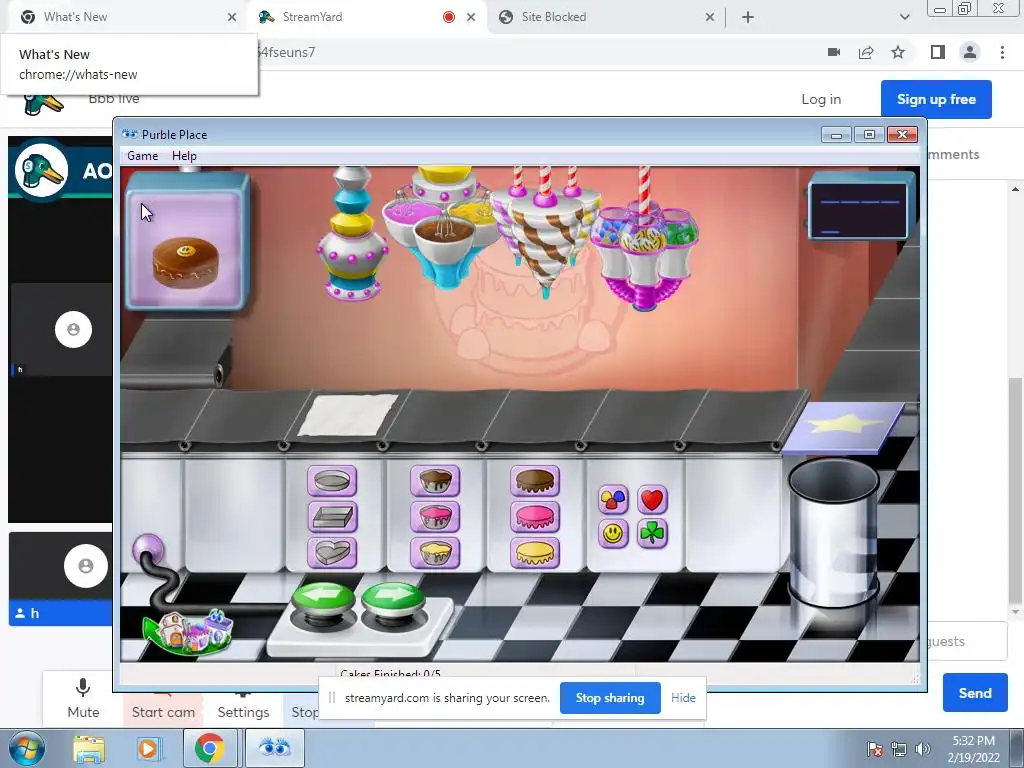Click the white paper on conveyor belt
This screenshot has width=1024, height=768.
[348, 415]
